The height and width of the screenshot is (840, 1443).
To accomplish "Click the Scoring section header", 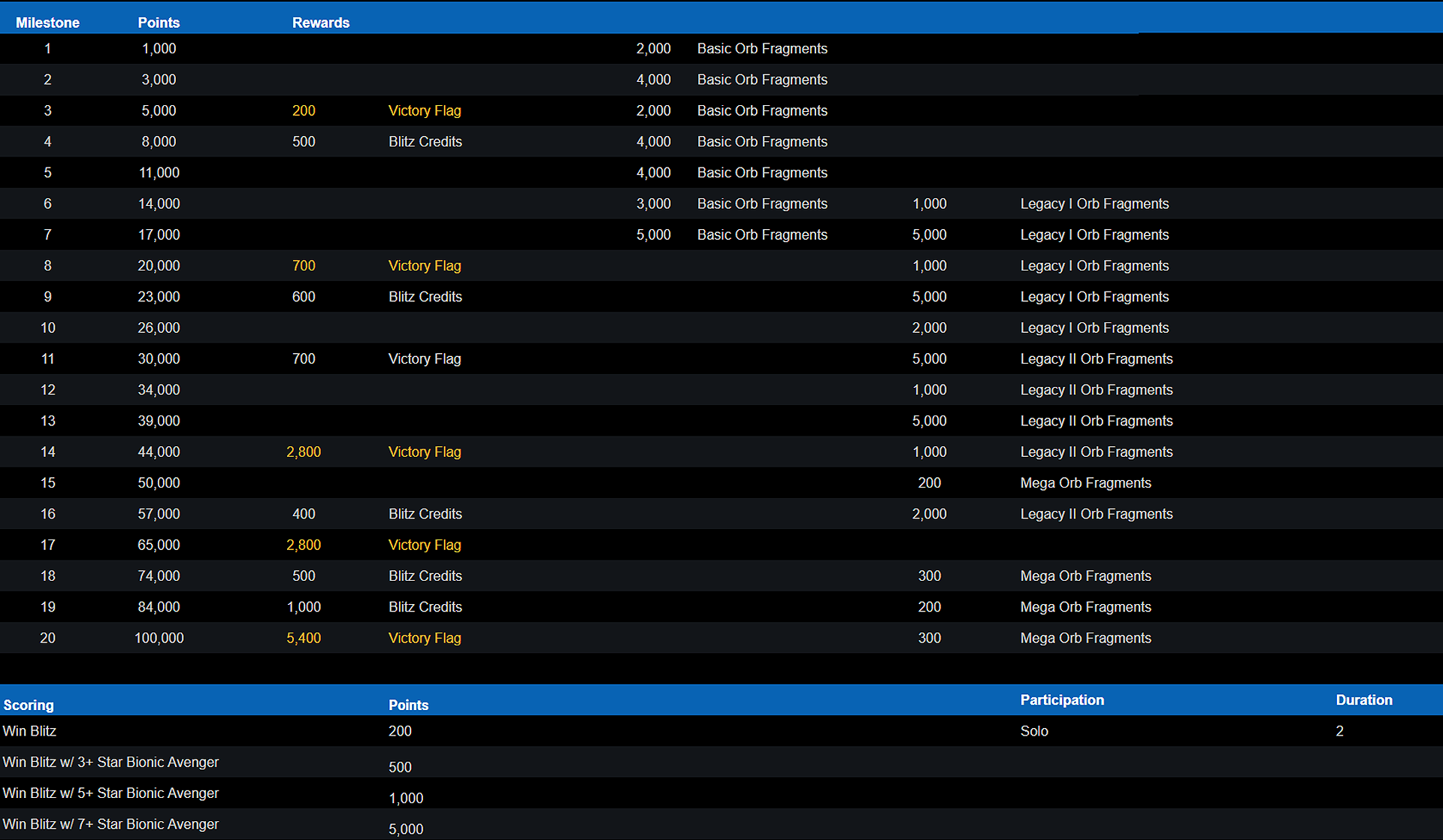I will tap(29, 705).
